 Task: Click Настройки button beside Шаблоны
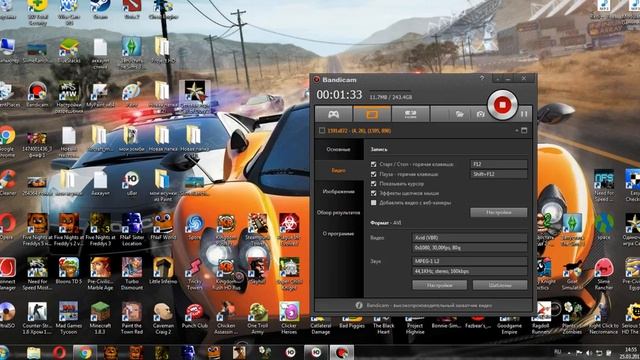439,285
